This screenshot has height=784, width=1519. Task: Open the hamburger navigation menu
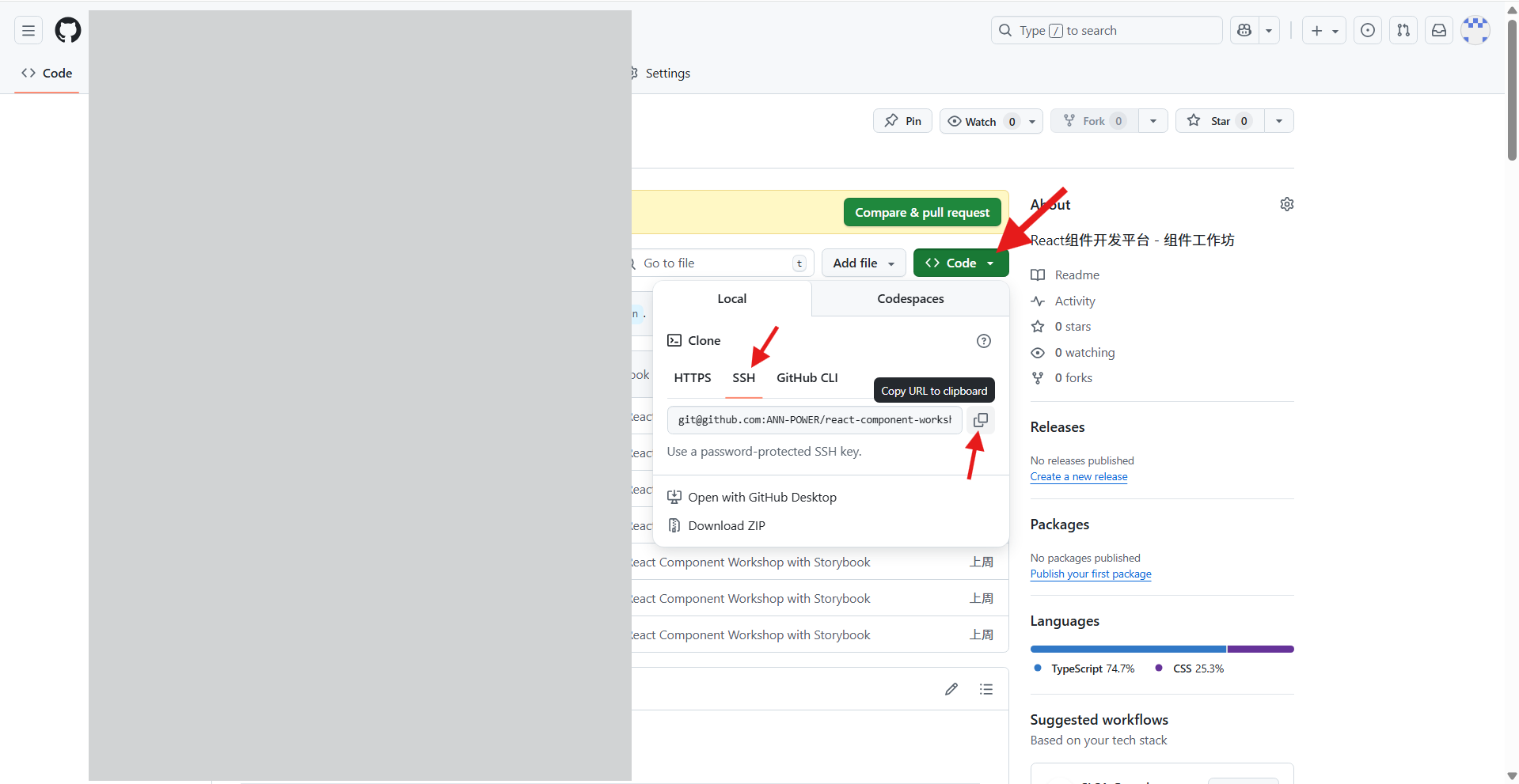click(x=28, y=31)
